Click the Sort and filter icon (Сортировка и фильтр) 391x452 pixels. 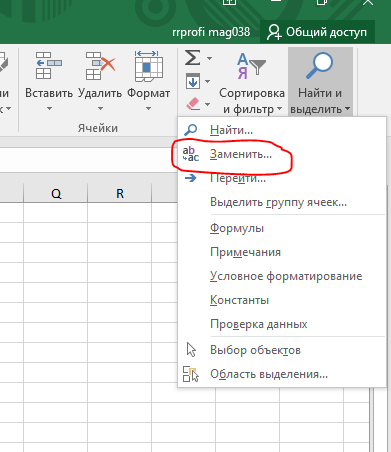point(251,66)
